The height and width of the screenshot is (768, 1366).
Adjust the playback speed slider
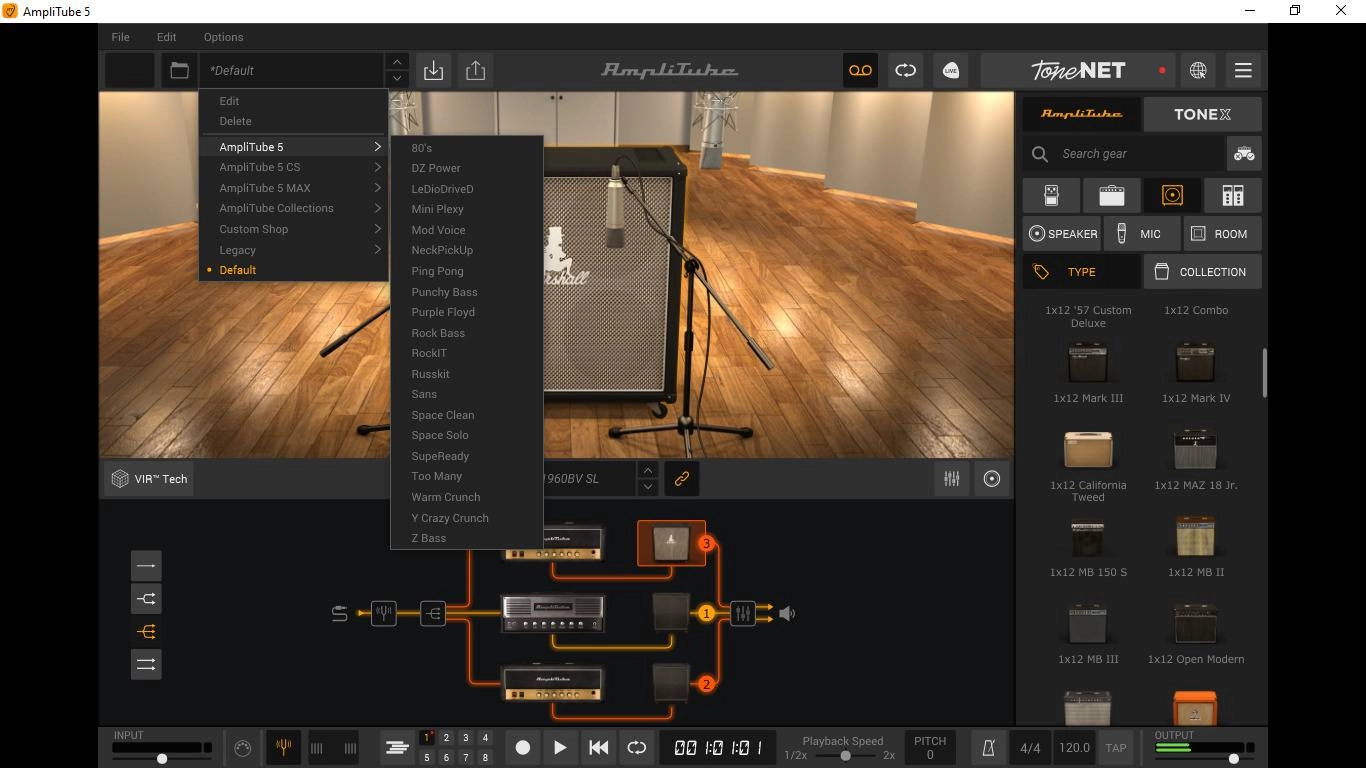[845, 756]
